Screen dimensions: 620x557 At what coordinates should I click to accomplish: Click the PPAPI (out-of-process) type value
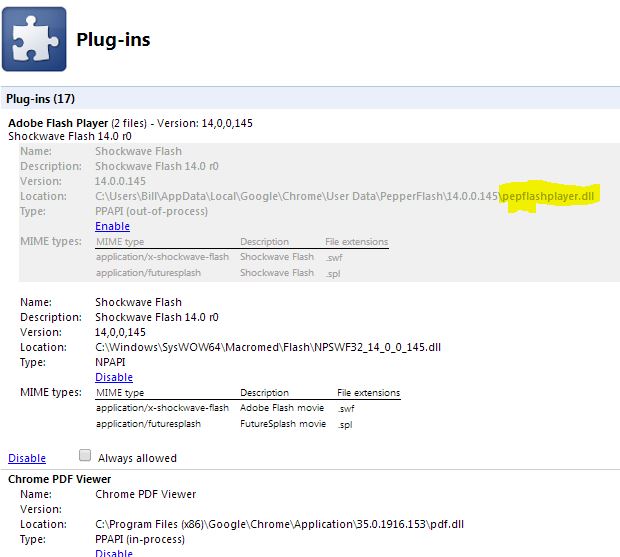pos(151,211)
